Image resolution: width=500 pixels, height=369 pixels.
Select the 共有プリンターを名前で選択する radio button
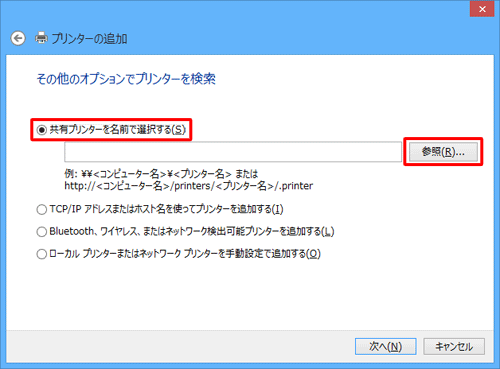(41, 130)
